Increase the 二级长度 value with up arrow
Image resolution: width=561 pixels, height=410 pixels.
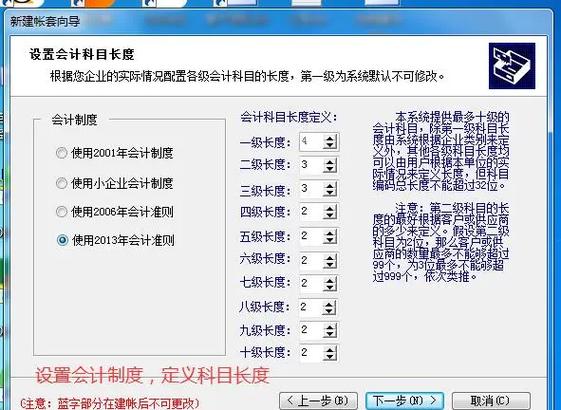(330, 162)
